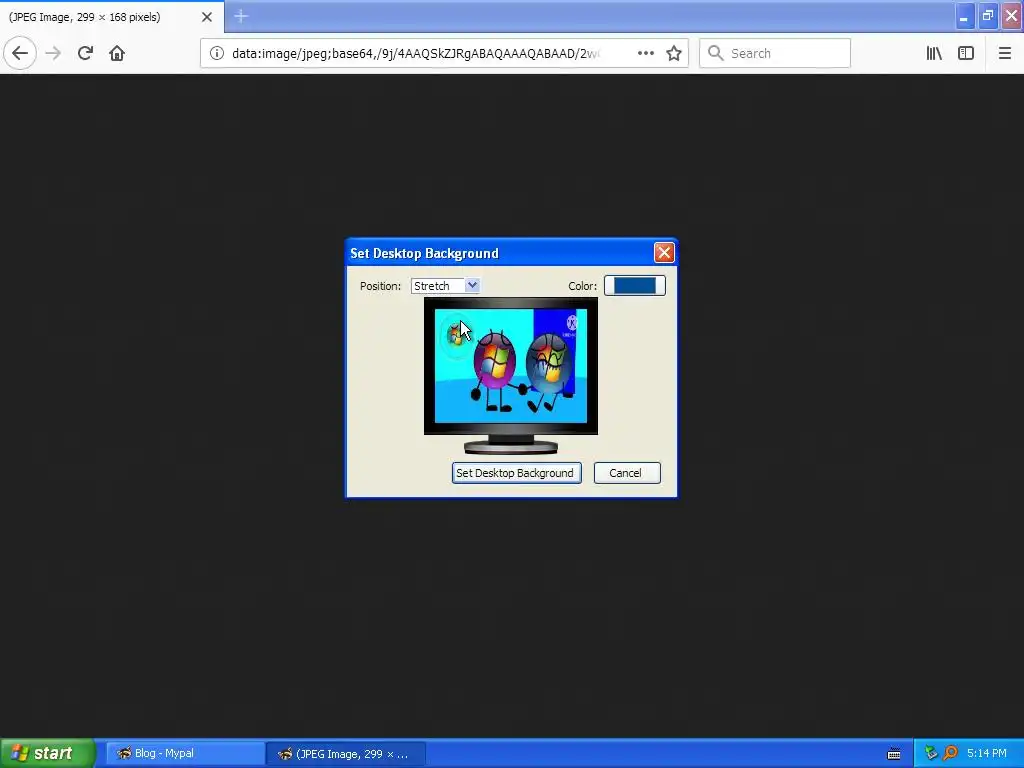1024x768 pixels.
Task: Close the Set Desktop Background dialog
Action: tap(664, 253)
